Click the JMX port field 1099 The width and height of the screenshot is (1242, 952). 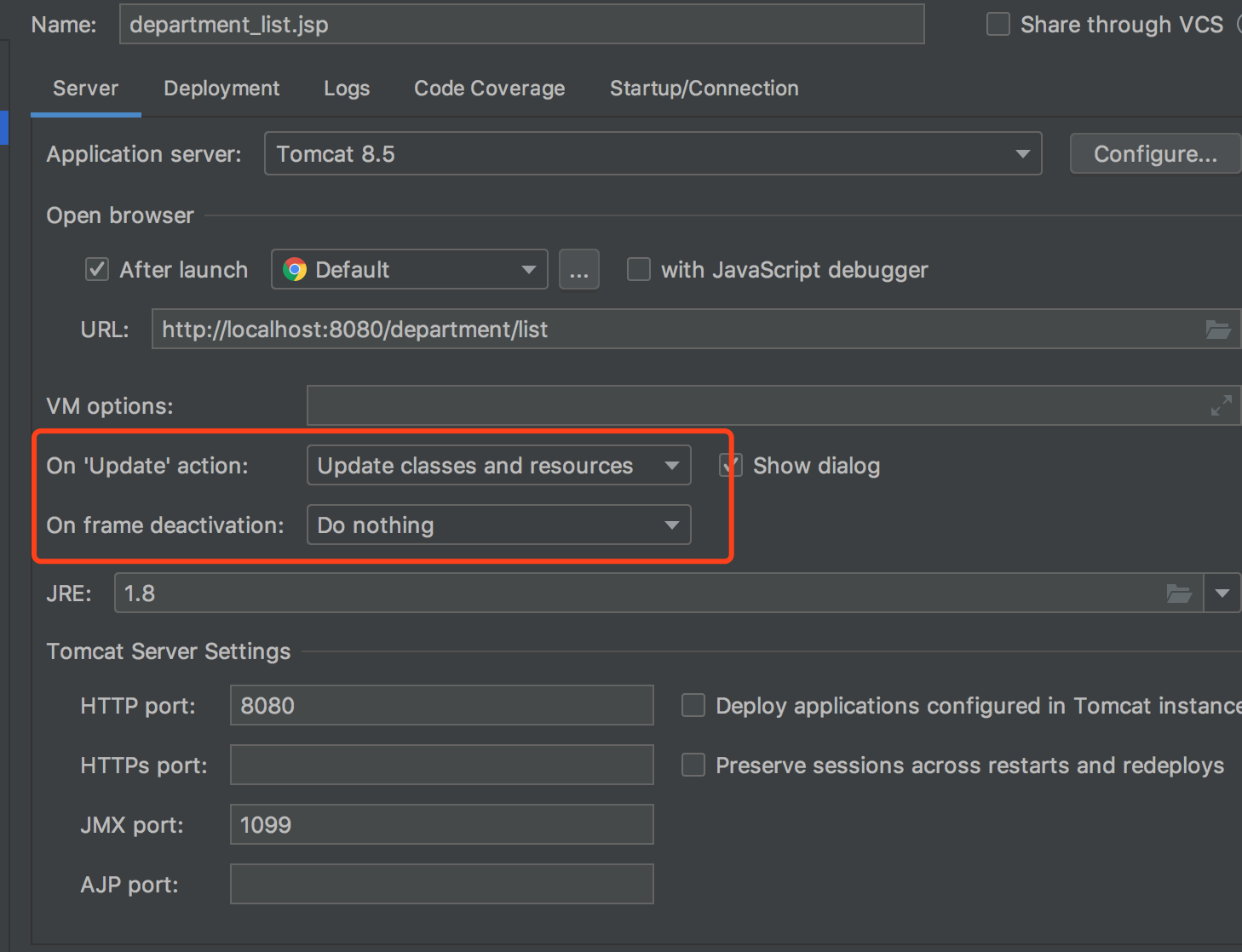(x=442, y=825)
